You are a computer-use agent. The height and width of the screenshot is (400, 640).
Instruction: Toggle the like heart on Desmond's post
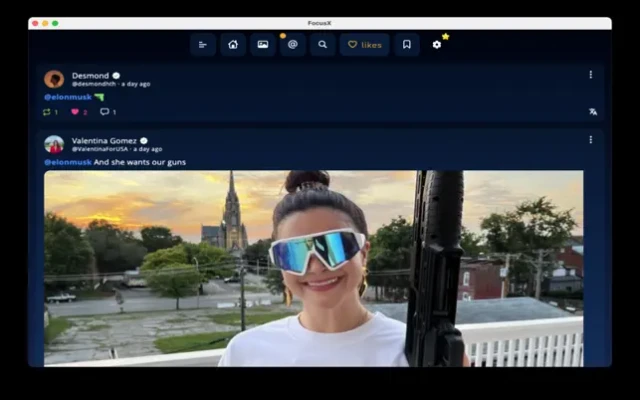75,112
